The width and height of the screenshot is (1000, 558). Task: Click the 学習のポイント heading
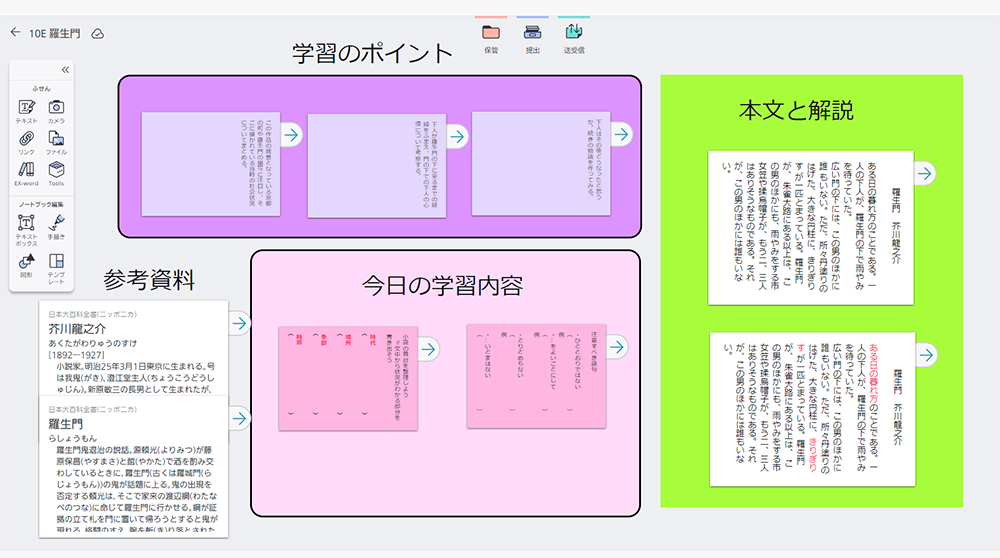coord(372,53)
